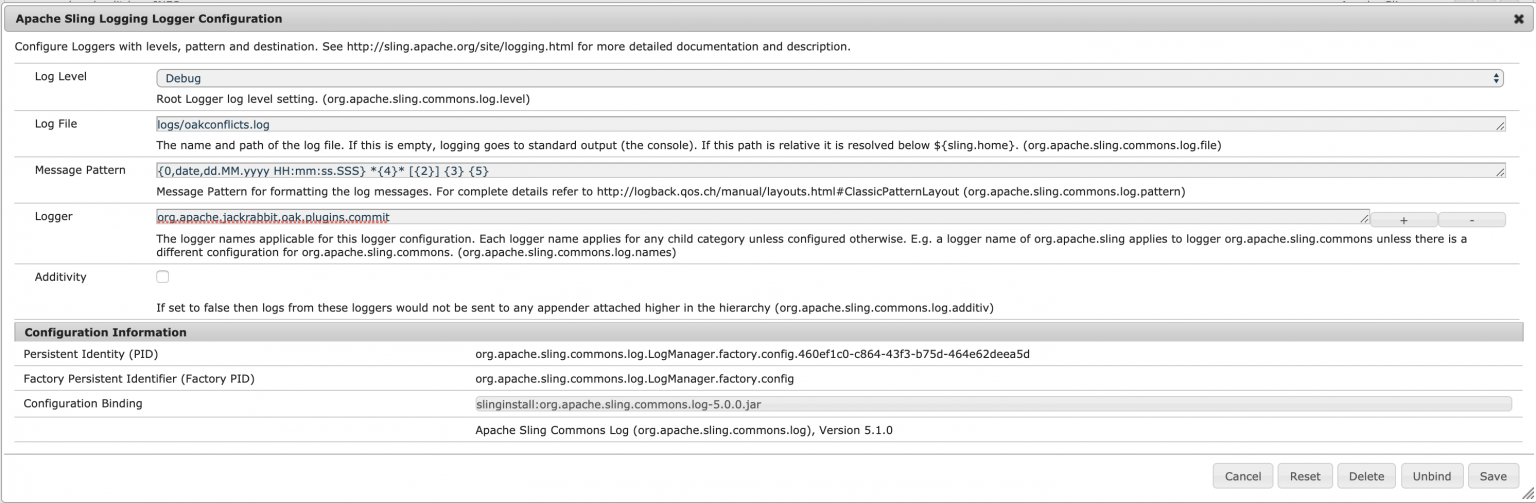Click the Reset button
Viewport: 1536px width, 503px height.
(x=1305, y=476)
